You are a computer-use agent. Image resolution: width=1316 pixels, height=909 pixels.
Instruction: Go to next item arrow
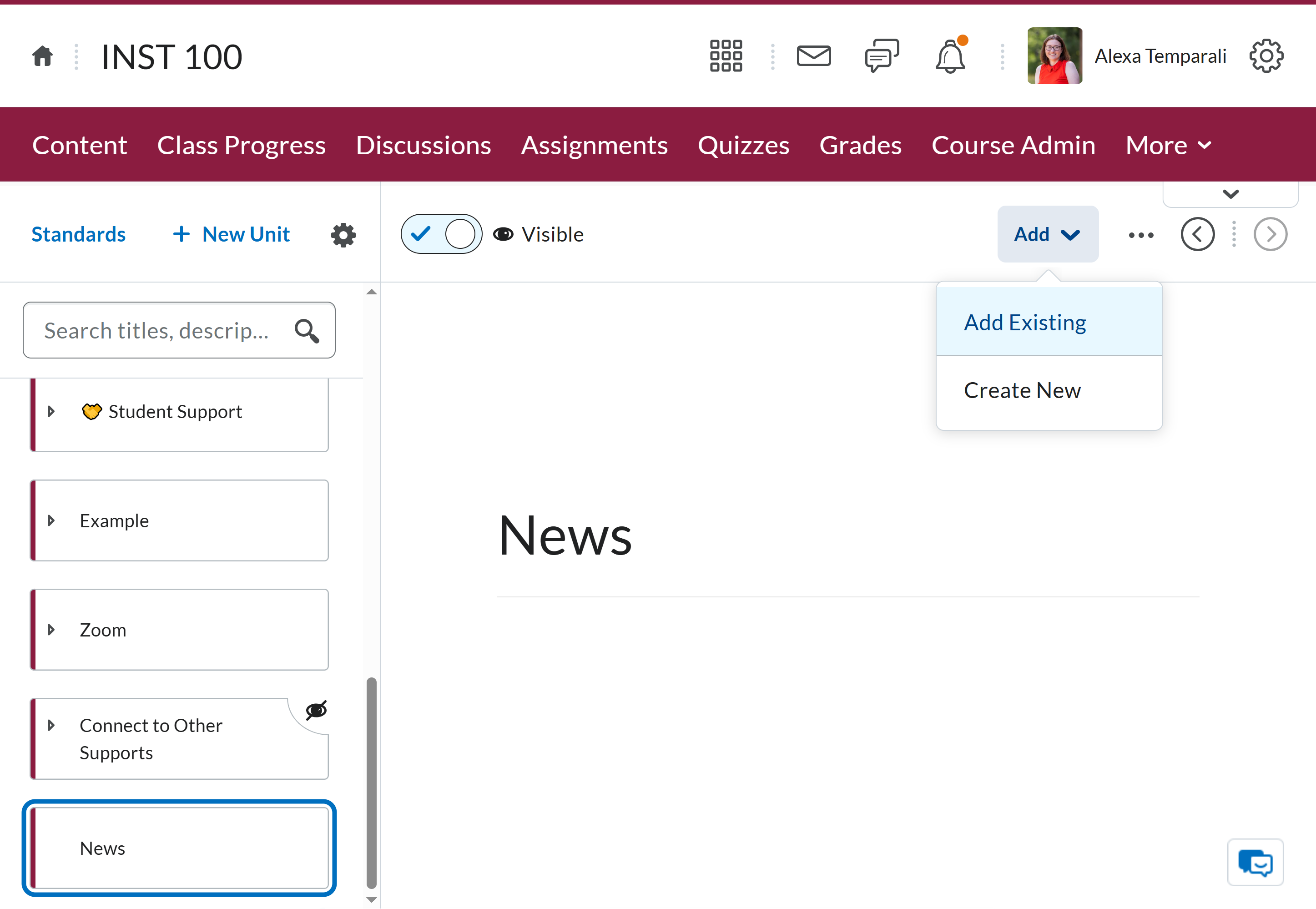1271,234
